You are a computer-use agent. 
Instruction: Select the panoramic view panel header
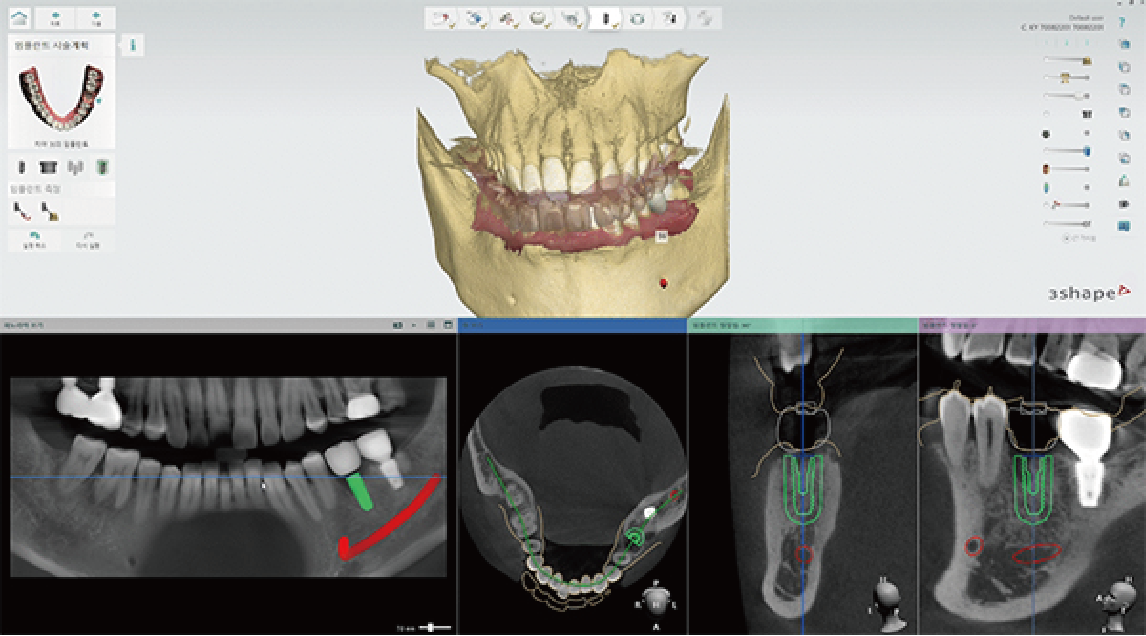pyautogui.click(x=229, y=325)
